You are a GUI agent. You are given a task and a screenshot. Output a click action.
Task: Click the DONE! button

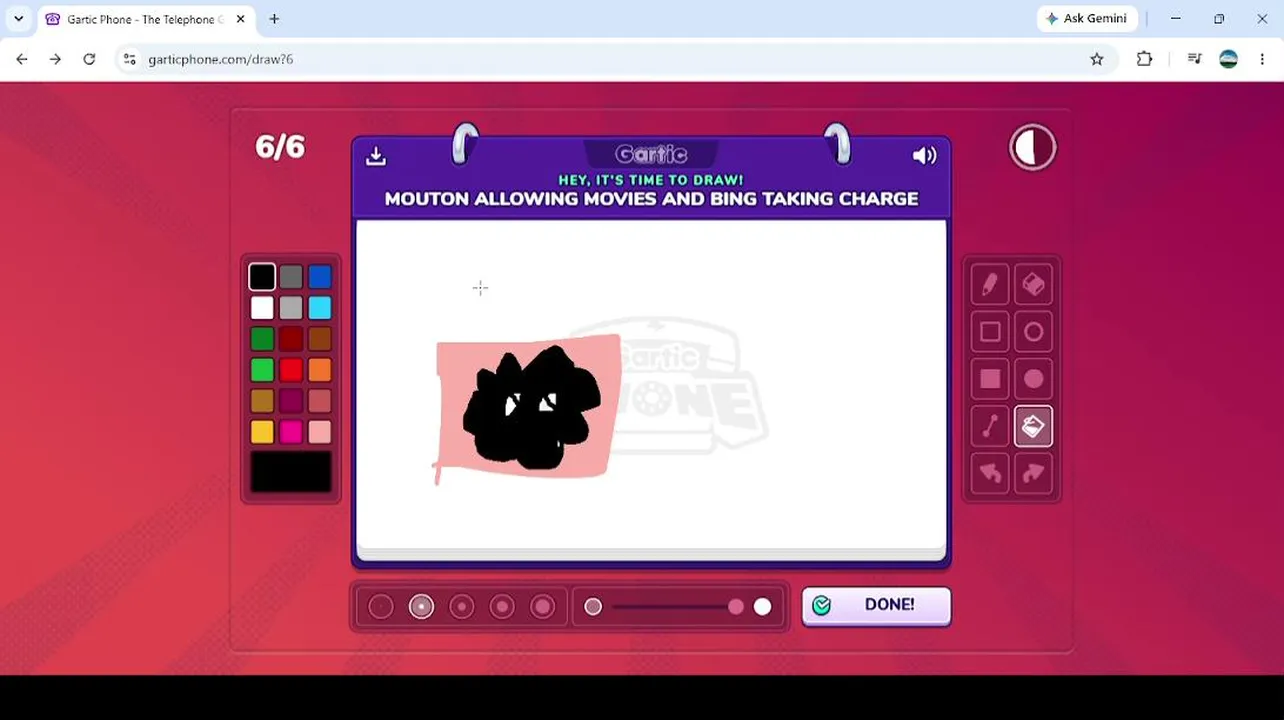coord(876,606)
